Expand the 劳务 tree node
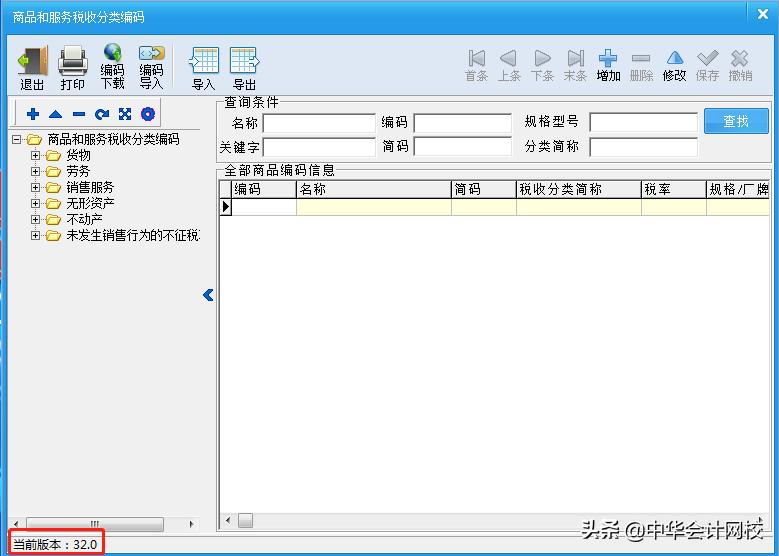The height and width of the screenshot is (556, 779). pyautogui.click(x=35, y=171)
